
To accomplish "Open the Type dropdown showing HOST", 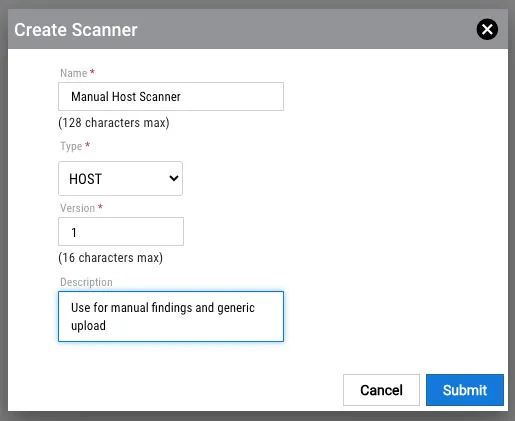I will (120, 179).
